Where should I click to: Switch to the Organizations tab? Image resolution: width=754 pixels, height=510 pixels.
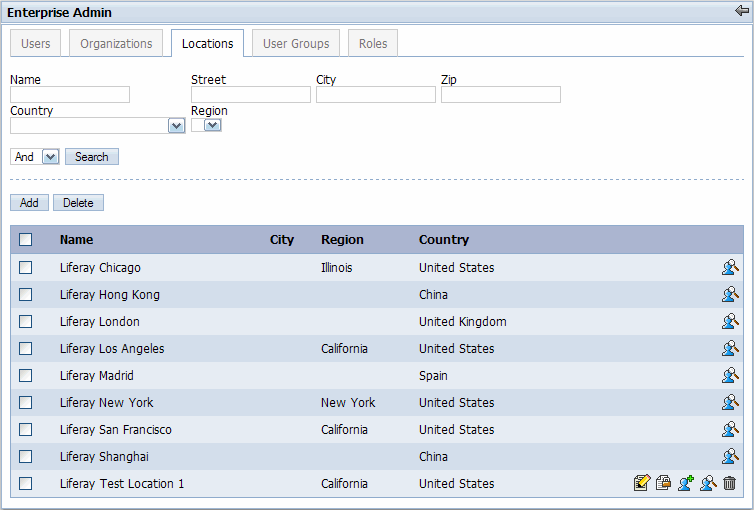click(116, 43)
